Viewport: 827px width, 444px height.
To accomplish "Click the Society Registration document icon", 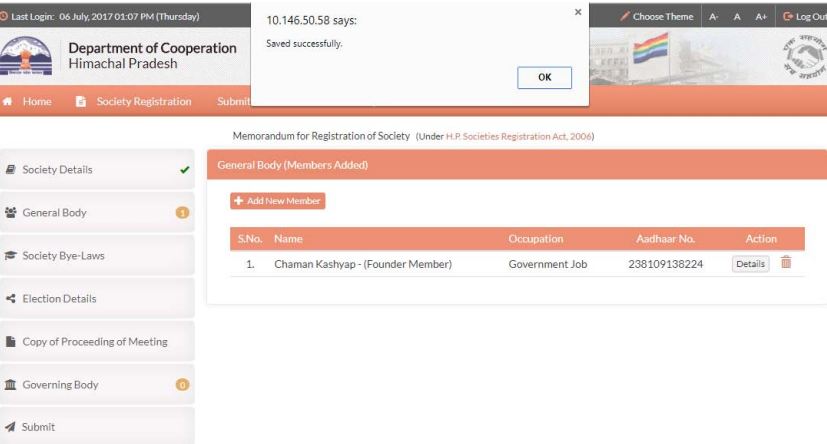I will (x=81, y=101).
